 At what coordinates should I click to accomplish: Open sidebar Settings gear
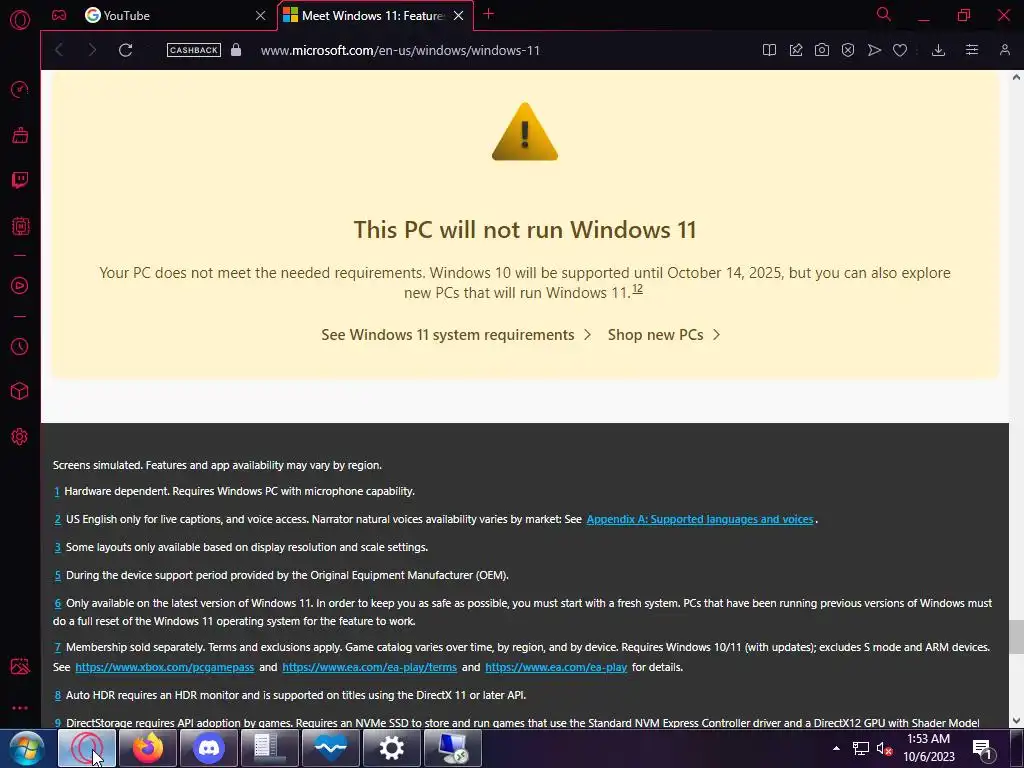(x=20, y=436)
